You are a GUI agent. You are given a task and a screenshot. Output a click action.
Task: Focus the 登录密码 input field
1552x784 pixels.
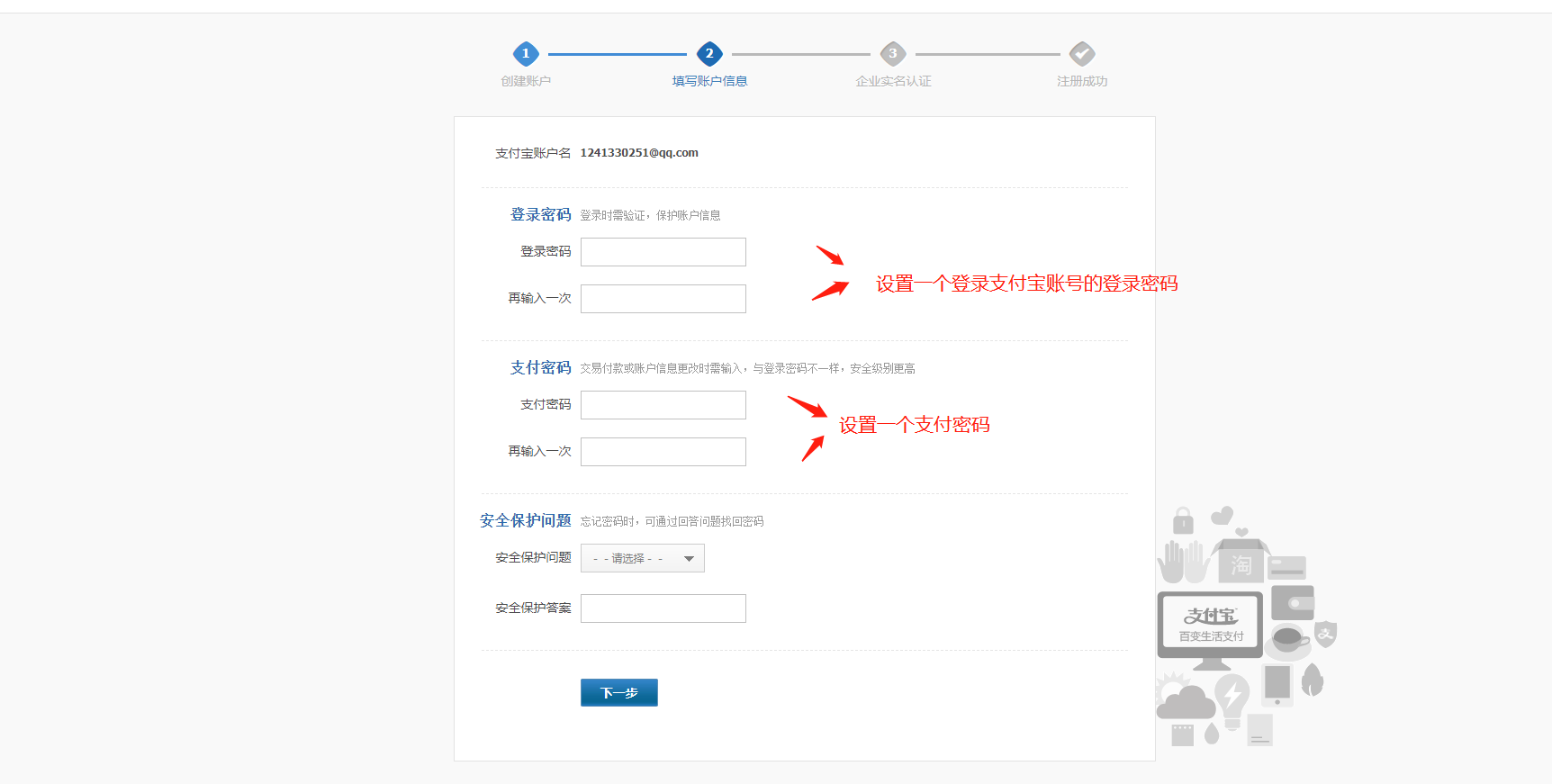pos(663,252)
